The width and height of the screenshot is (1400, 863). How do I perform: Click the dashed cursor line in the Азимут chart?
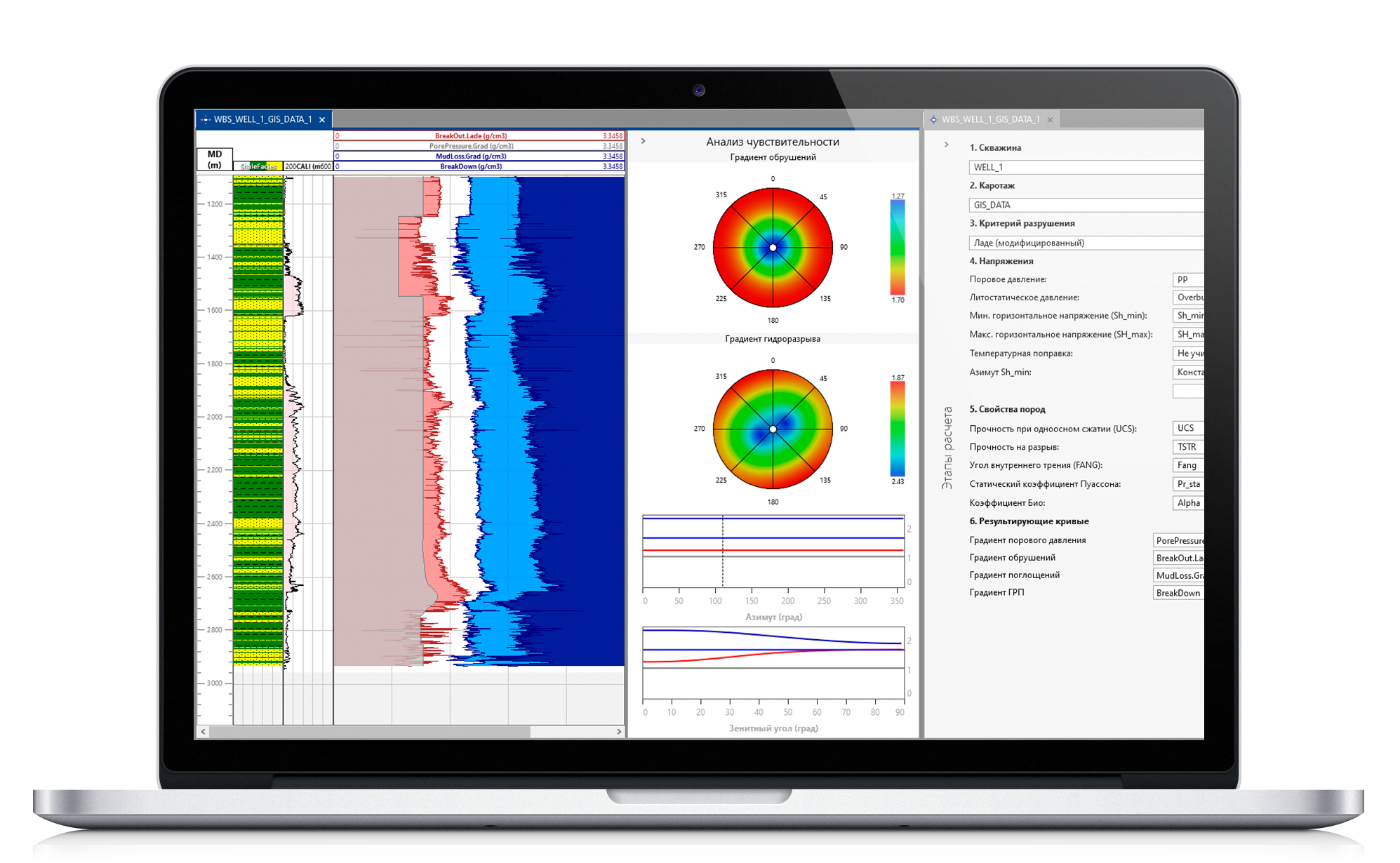(723, 551)
